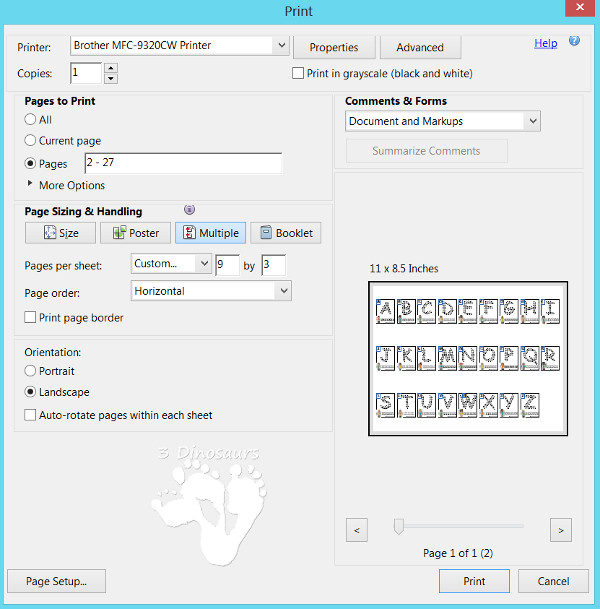Choose the Booklet printing option
This screenshot has height=609, width=600.
coord(285,233)
